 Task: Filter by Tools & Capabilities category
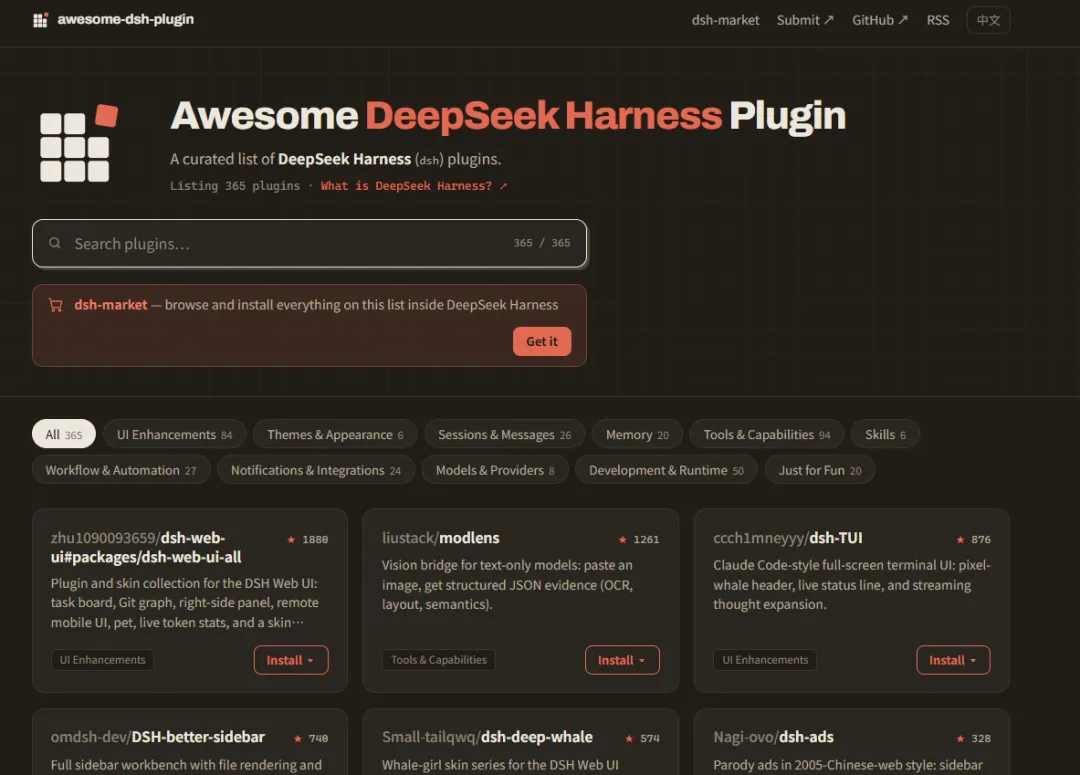pos(767,435)
